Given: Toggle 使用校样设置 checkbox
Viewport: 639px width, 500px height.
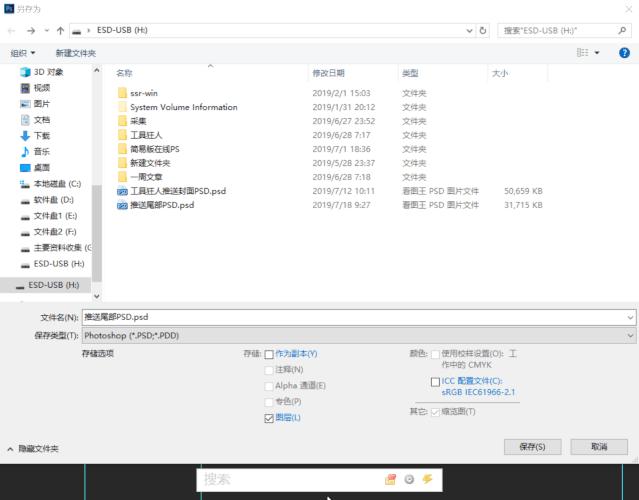Looking at the screenshot, I should point(435,355).
